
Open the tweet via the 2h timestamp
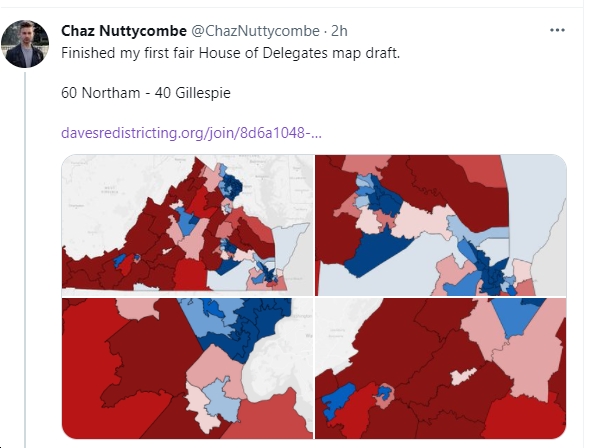[339, 31]
